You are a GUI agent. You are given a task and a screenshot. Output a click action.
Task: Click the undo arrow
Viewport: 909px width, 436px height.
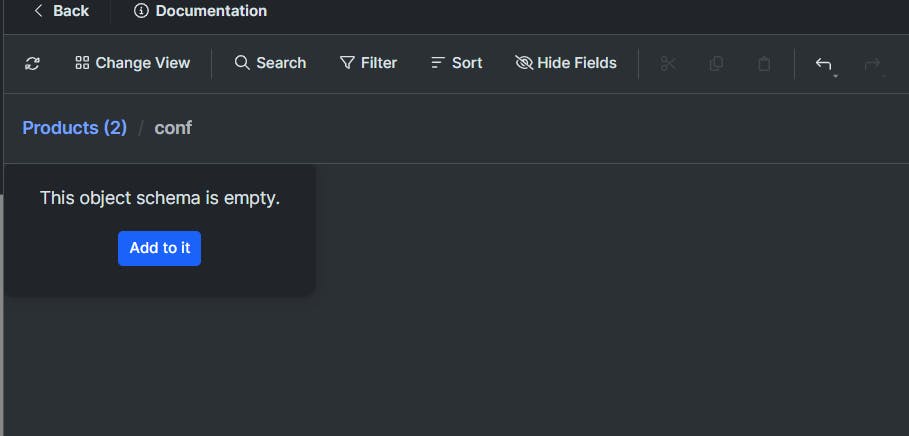(x=822, y=63)
